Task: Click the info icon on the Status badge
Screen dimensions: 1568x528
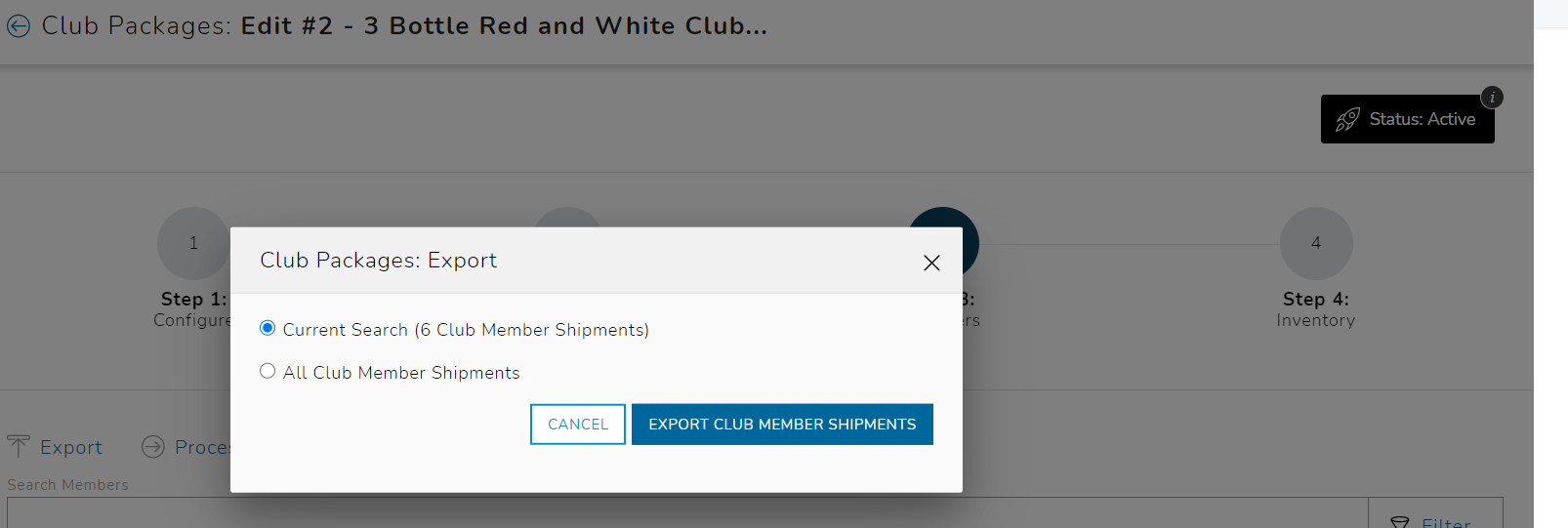Action: pos(1492,98)
